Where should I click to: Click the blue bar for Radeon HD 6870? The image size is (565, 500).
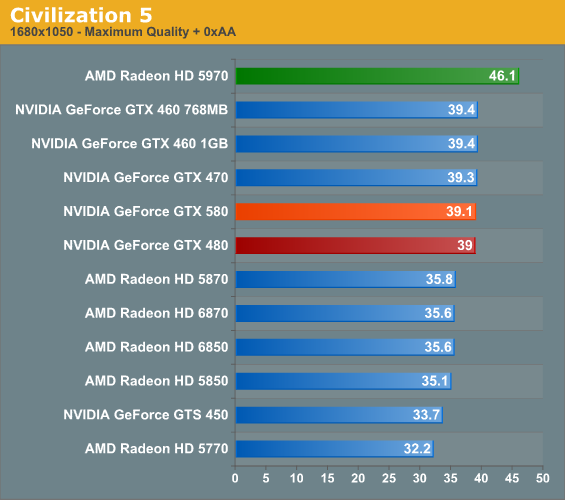[x=345, y=313]
